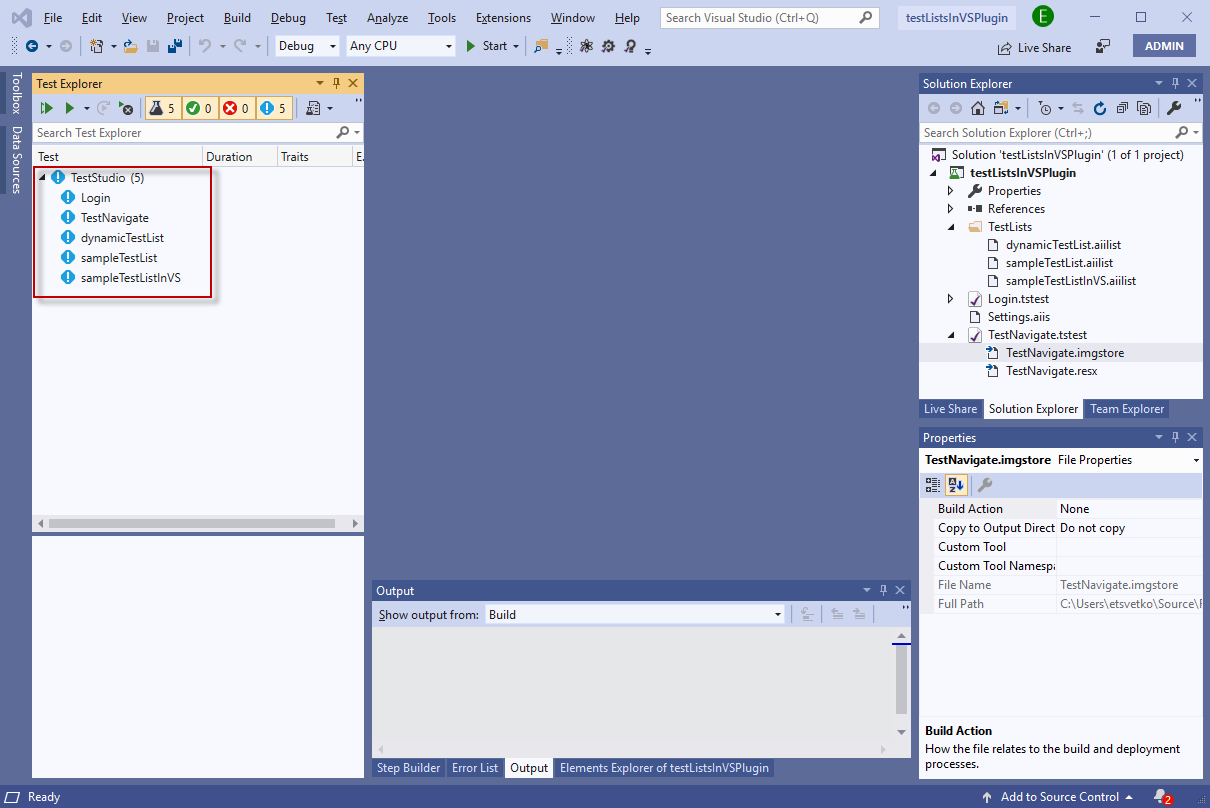Image resolution: width=1210 pixels, height=808 pixels.
Task: Click Collapse All icon in Solution Explorer
Action: click(x=1122, y=108)
